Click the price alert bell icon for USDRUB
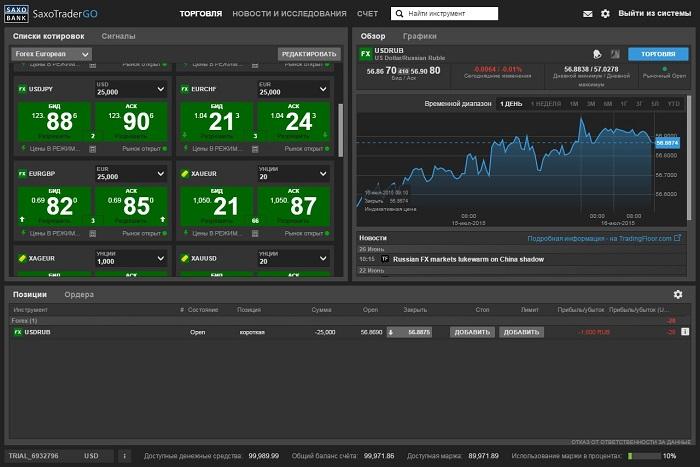This screenshot has height=467, width=700. coord(597,54)
